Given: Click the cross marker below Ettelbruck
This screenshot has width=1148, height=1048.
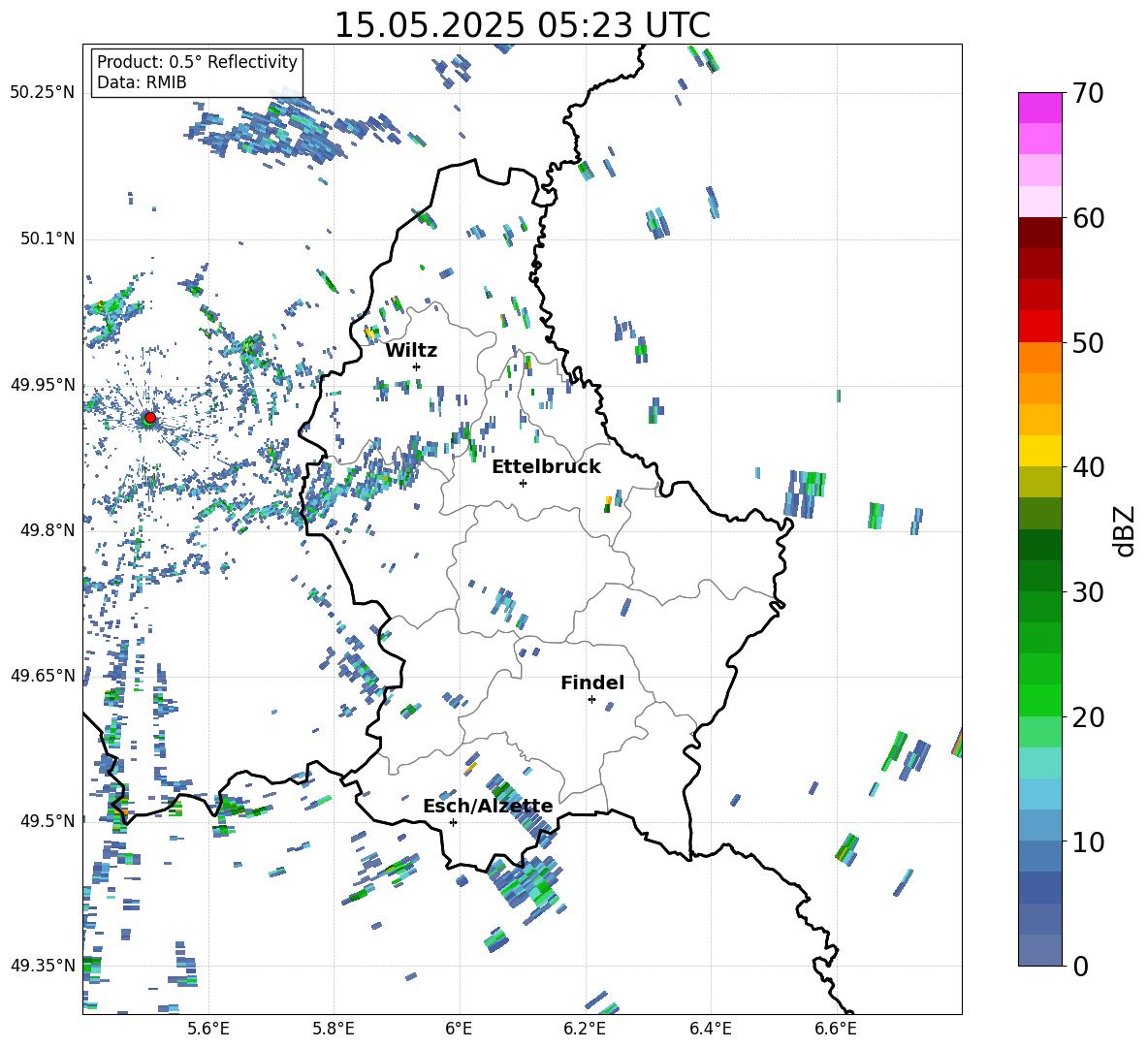Looking at the screenshot, I should click(x=523, y=483).
